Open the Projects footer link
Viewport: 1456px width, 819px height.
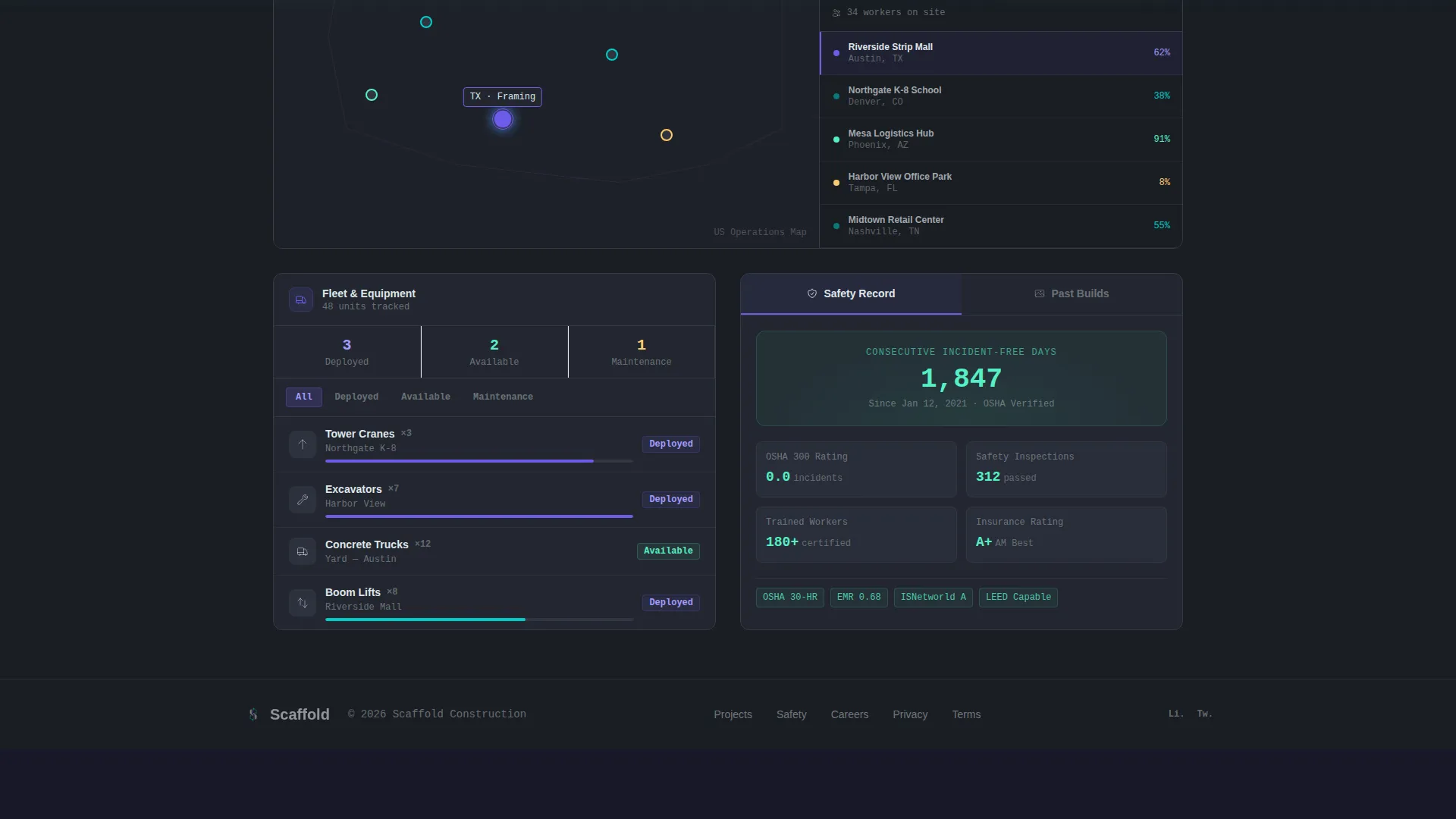pos(733,714)
